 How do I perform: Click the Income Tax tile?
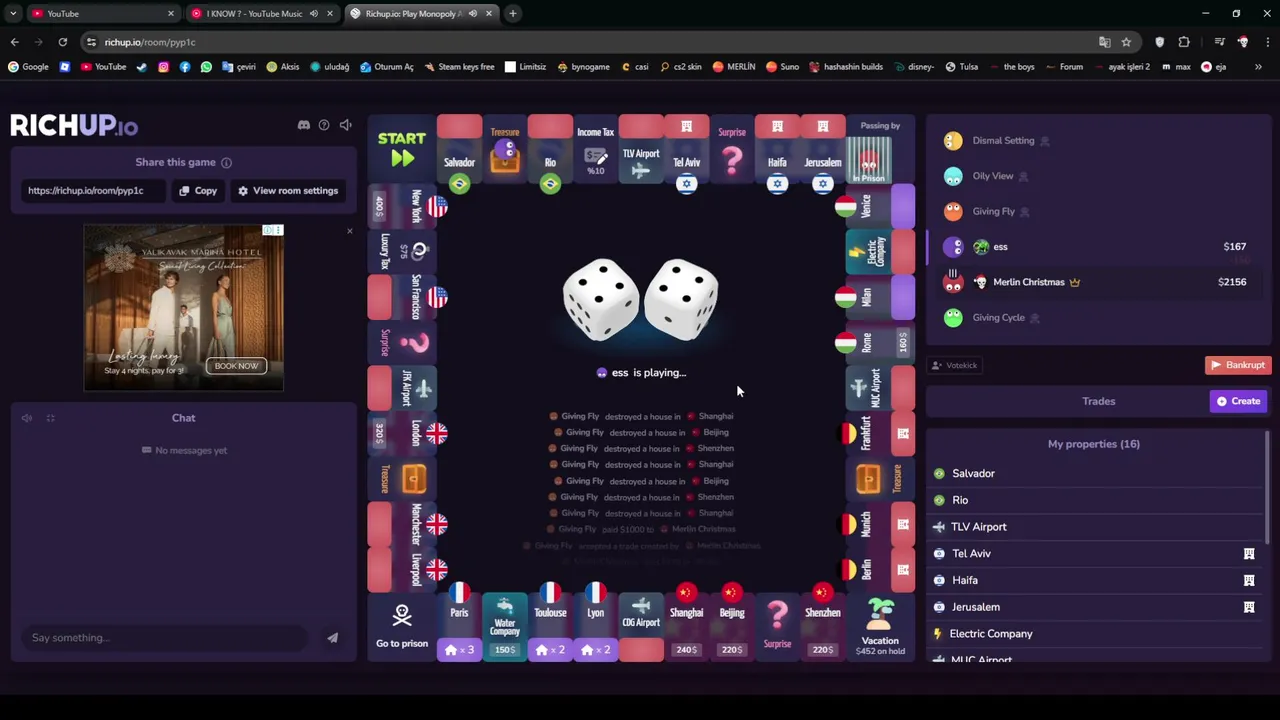click(596, 150)
